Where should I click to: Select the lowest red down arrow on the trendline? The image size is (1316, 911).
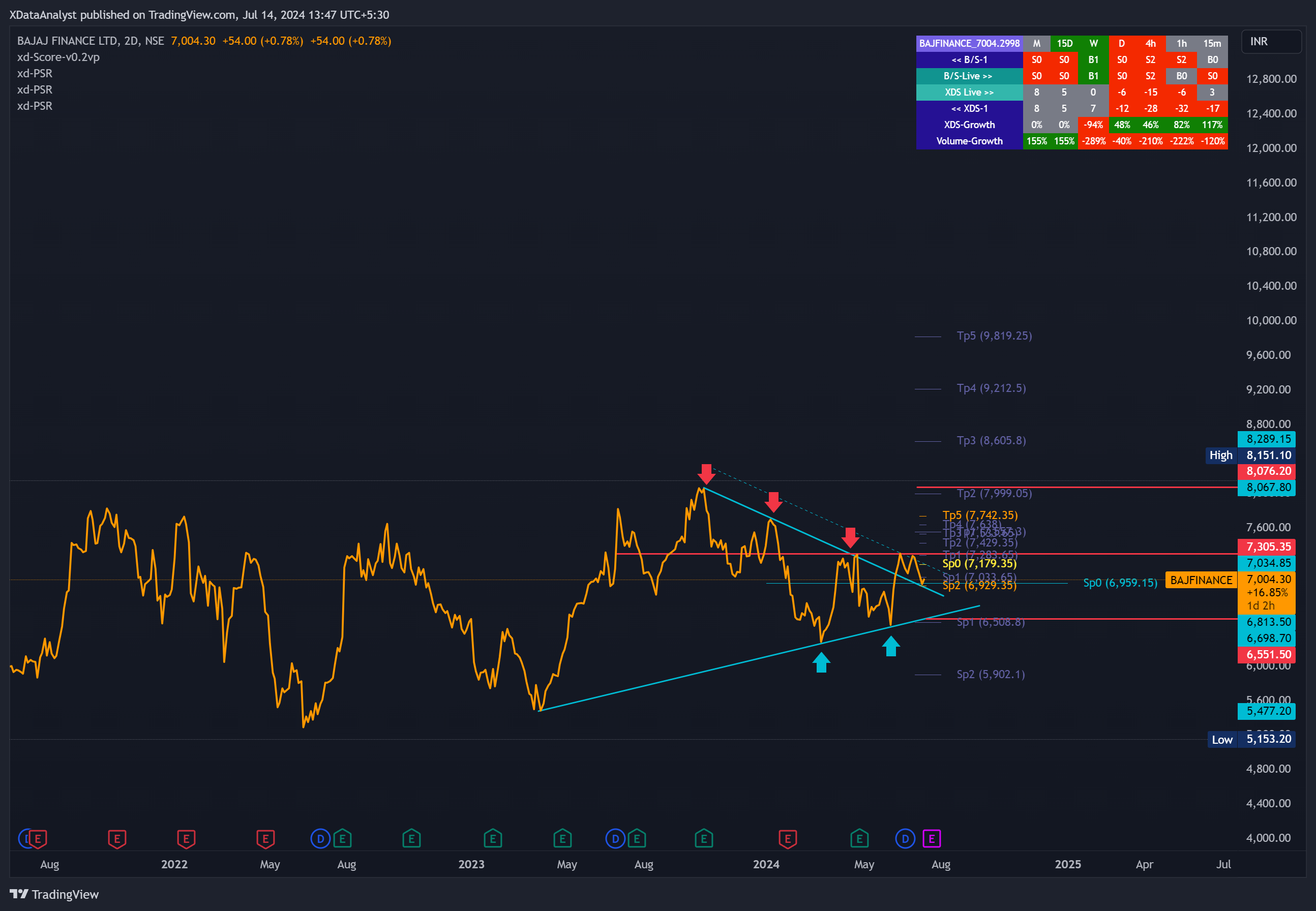(x=850, y=538)
